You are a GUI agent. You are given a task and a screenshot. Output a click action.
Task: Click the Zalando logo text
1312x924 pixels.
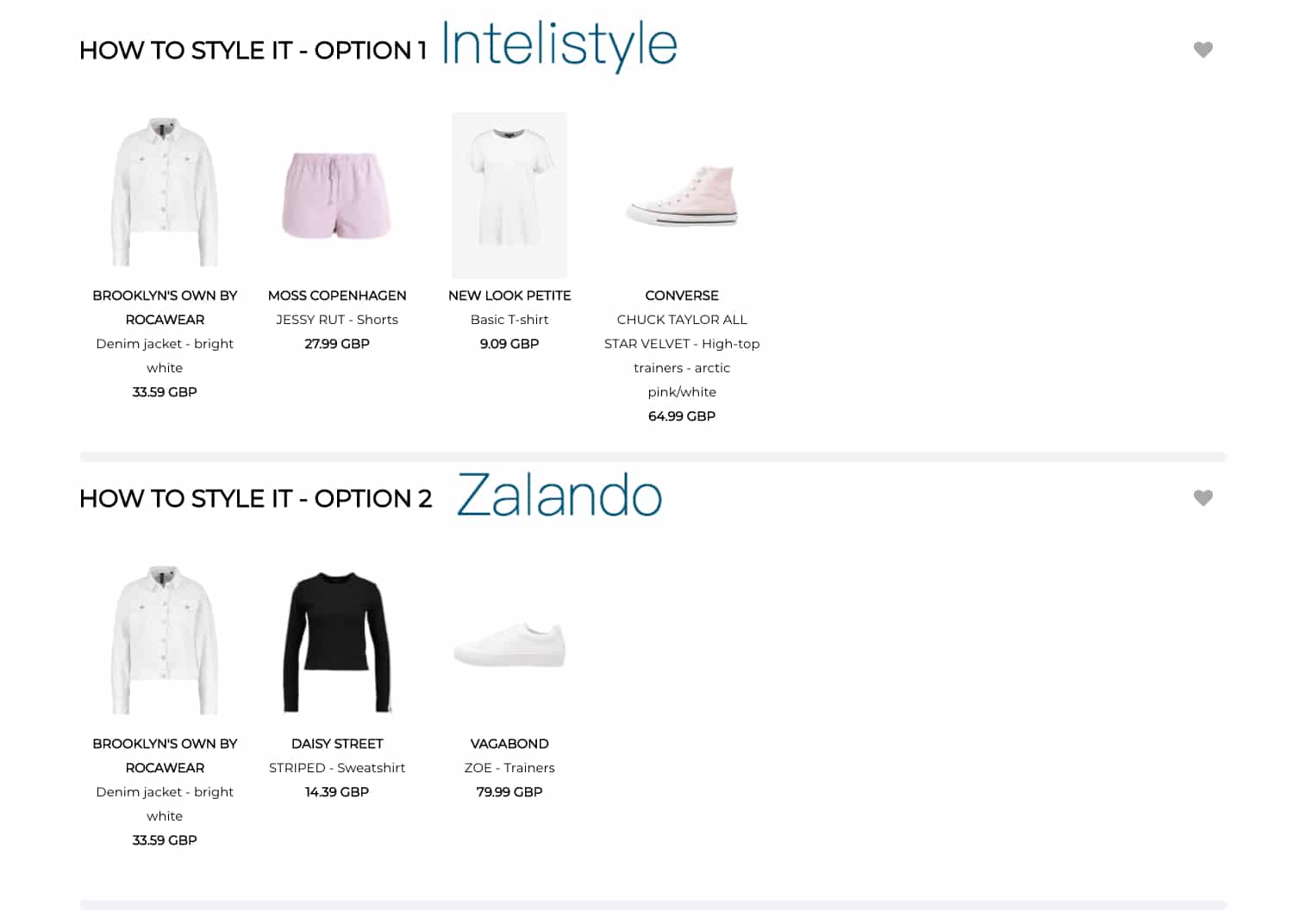pos(559,496)
